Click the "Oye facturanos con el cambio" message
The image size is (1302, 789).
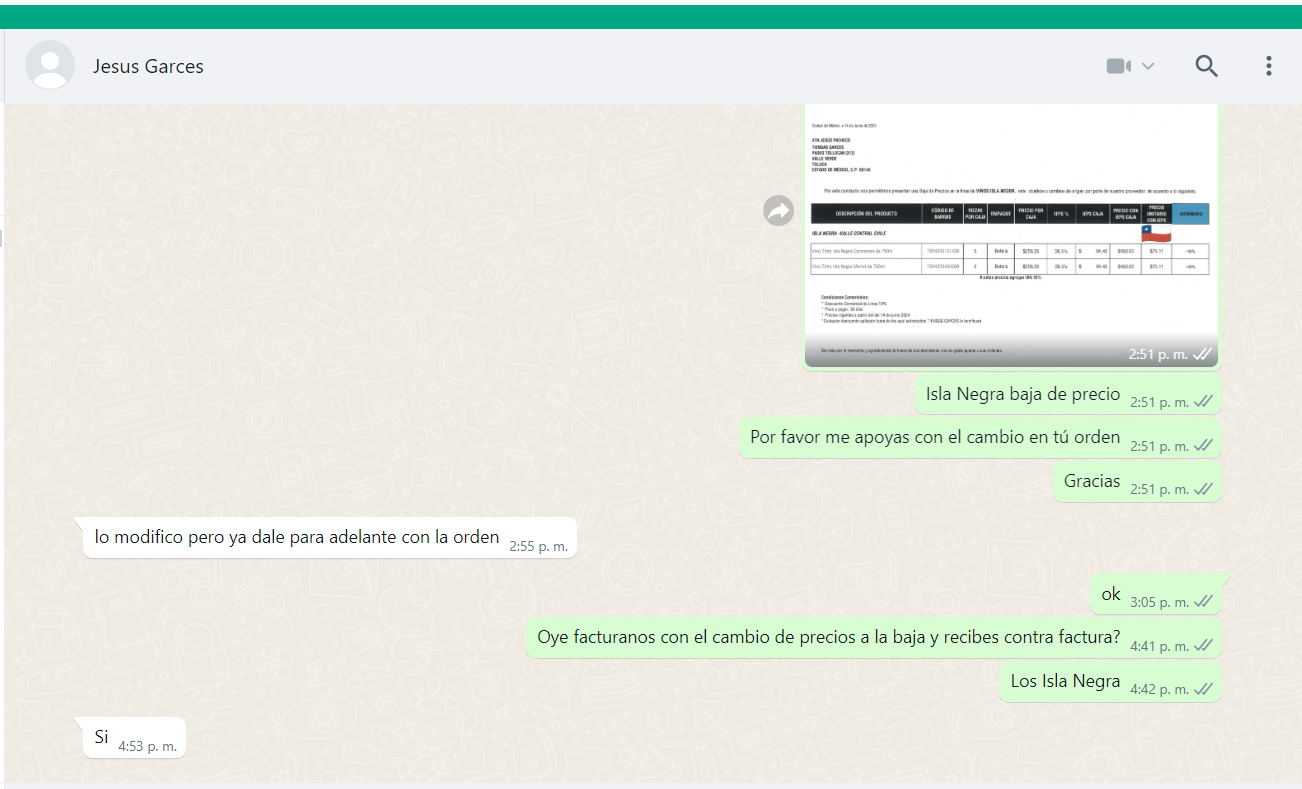(x=828, y=638)
